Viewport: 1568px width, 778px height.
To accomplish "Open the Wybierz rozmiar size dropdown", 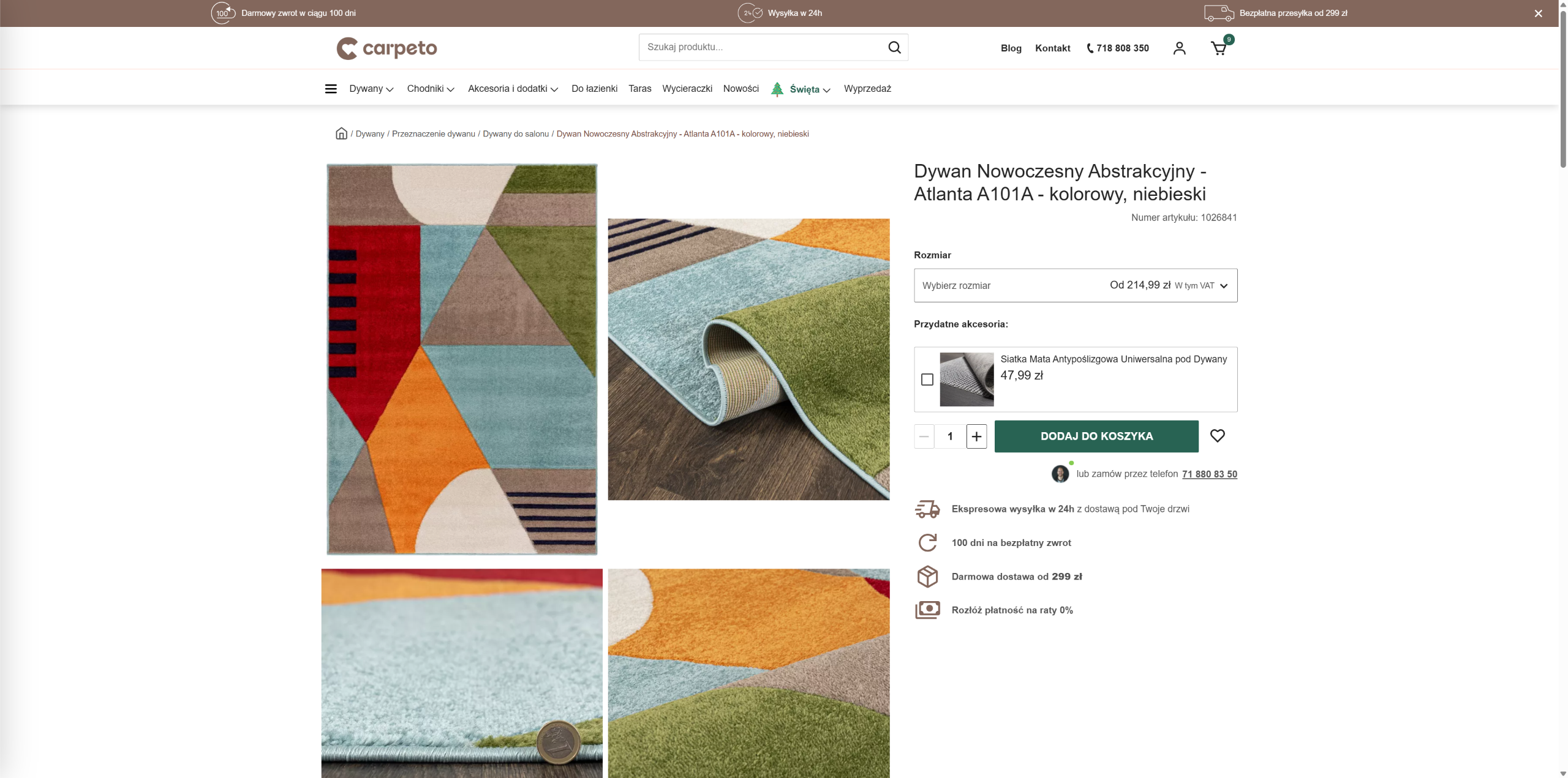I will [1075, 285].
